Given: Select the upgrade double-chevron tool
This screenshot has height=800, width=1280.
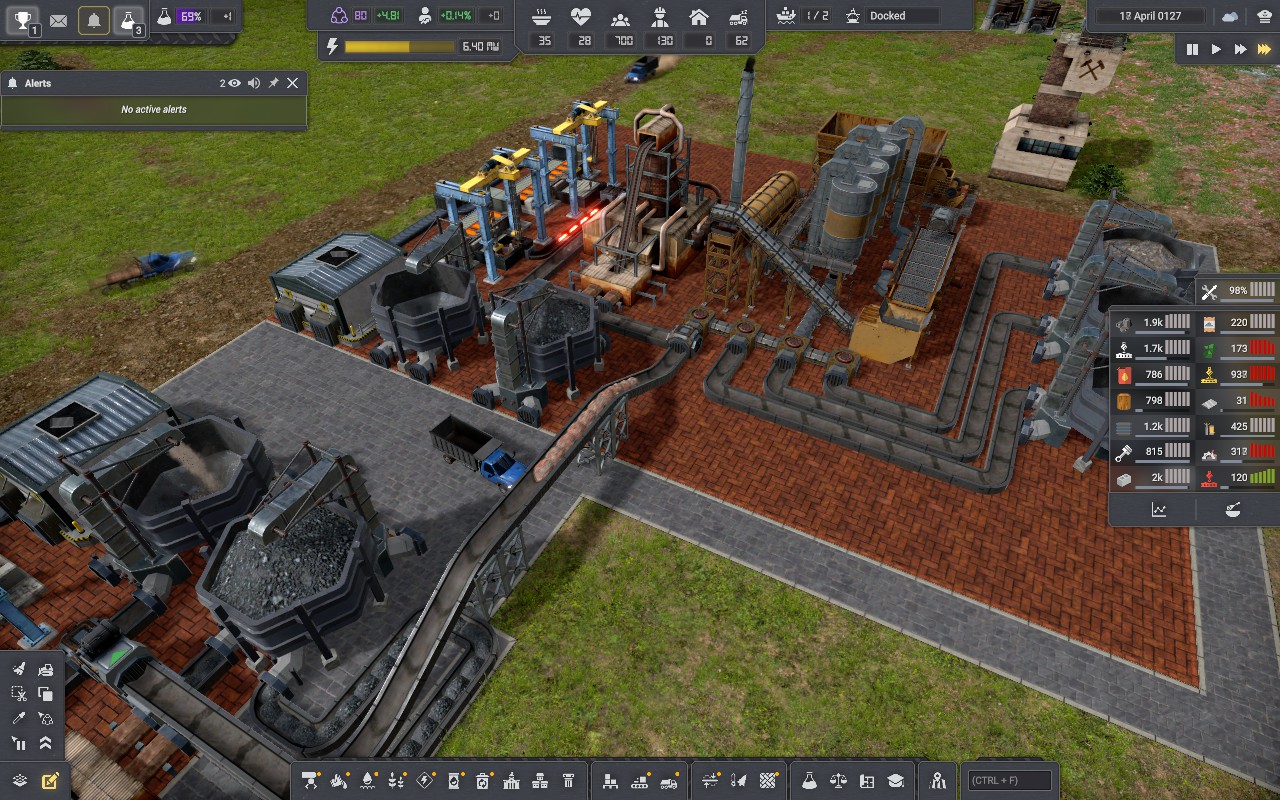Looking at the screenshot, I should (x=45, y=743).
